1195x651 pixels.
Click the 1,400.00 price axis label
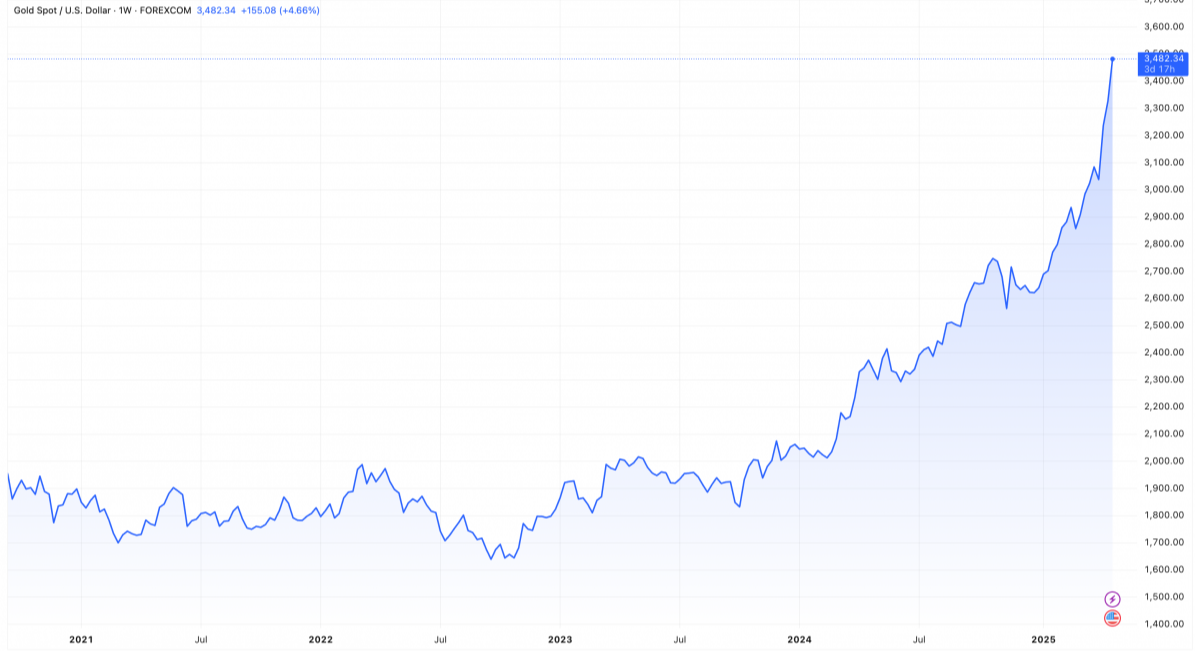click(x=1163, y=624)
